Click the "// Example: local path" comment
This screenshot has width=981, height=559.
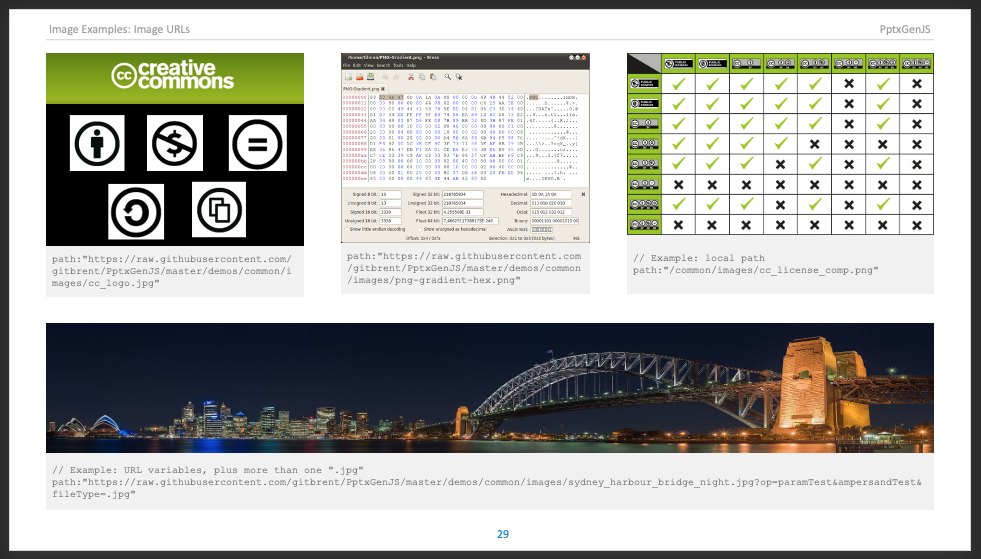699,258
